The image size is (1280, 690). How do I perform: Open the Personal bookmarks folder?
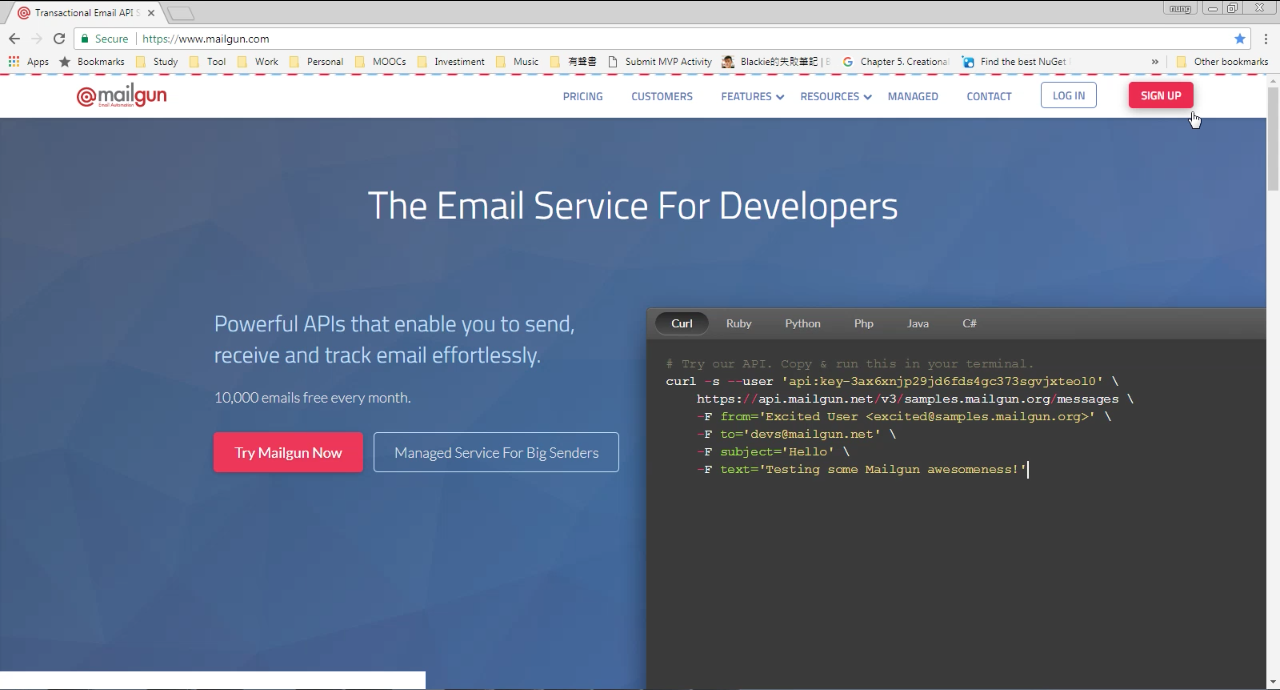pyautogui.click(x=316, y=62)
